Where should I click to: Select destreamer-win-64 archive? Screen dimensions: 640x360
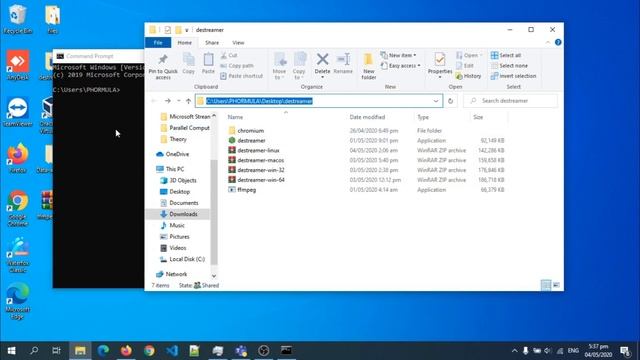[x=261, y=180]
